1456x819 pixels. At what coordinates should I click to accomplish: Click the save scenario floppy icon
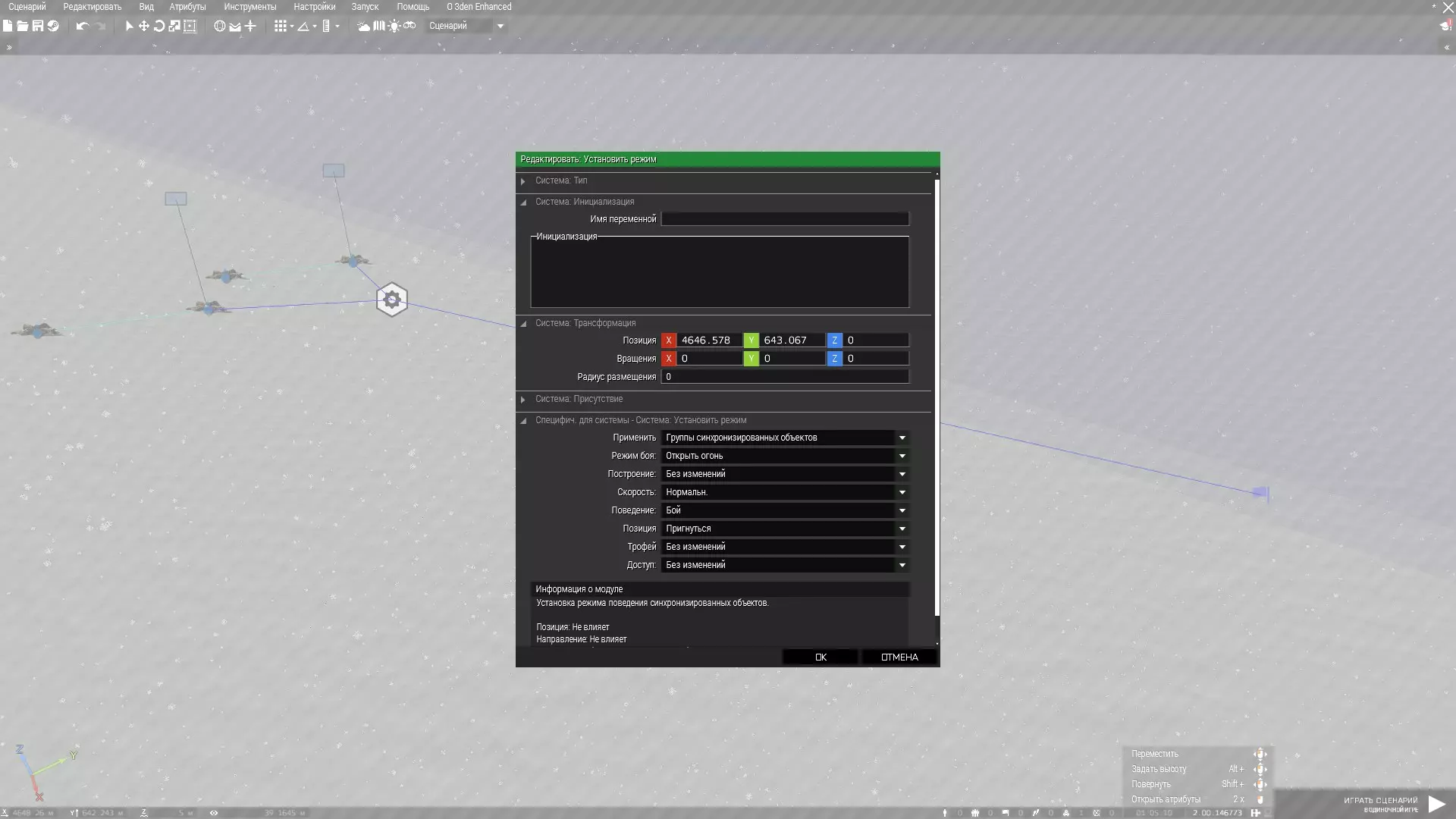pyautogui.click(x=38, y=26)
